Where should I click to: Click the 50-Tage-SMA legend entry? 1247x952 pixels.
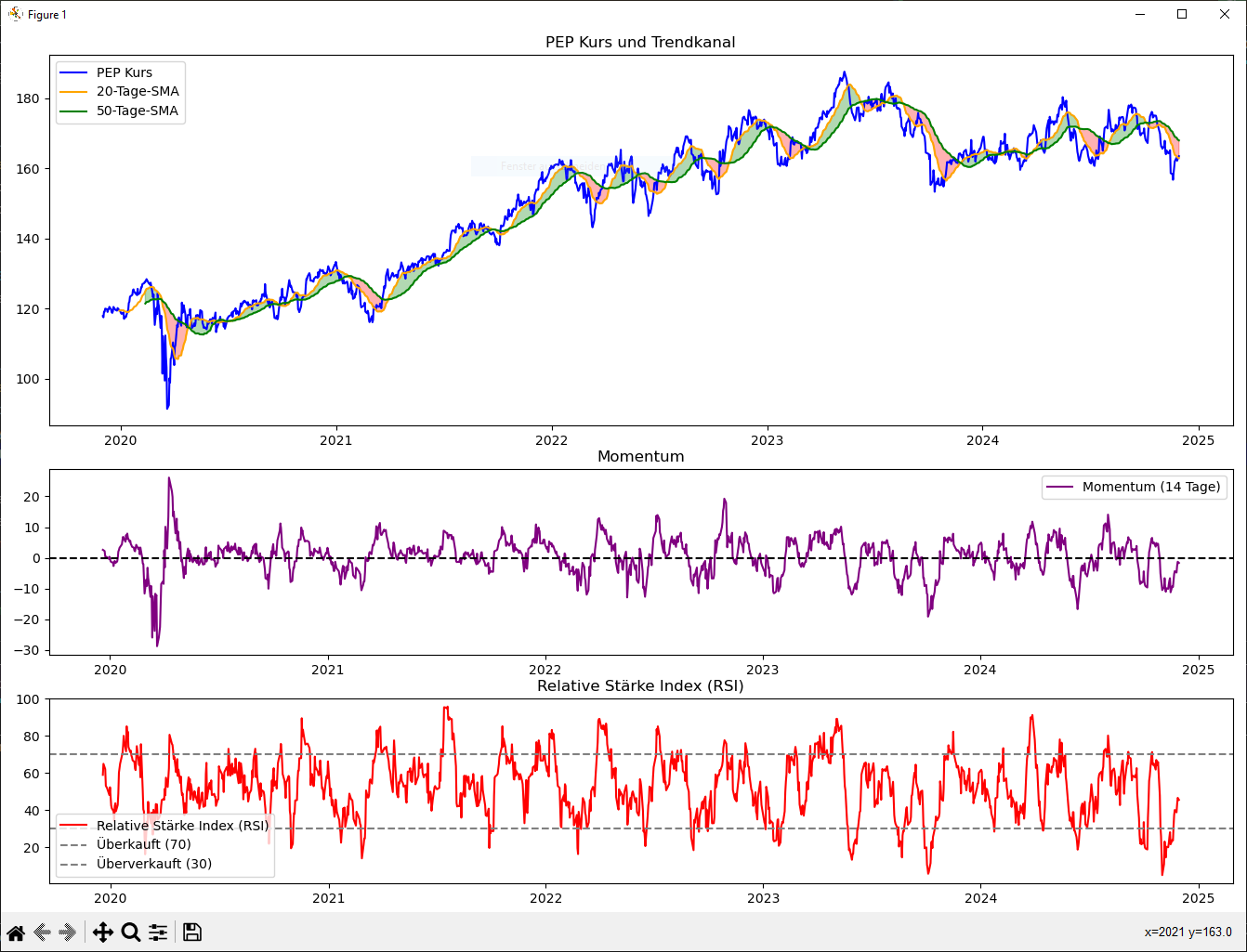tap(138, 111)
